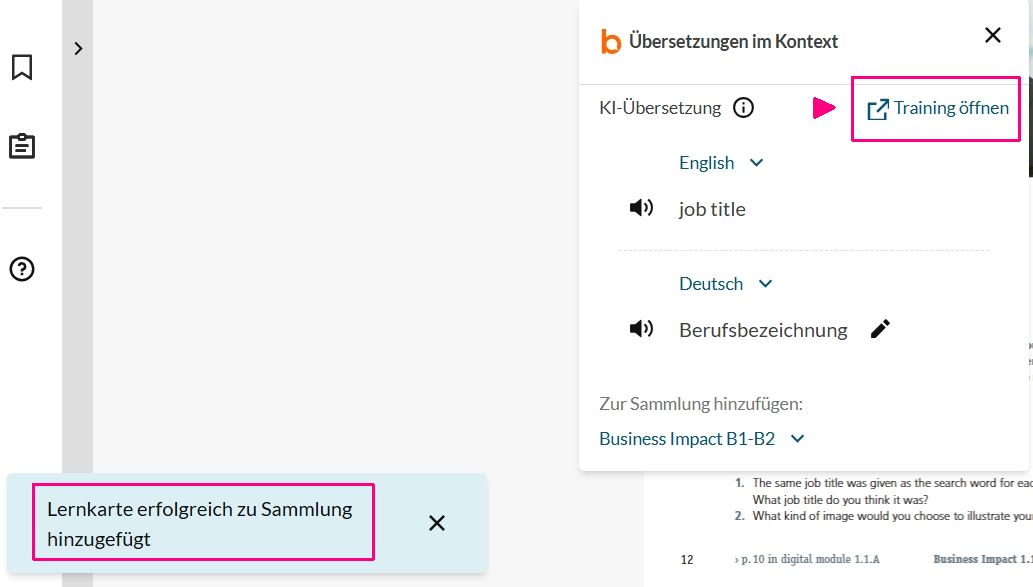Image resolution: width=1033 pixels, height=587 pixels.
Task: Play audio for "Berufsbezeichnung"
Action: [640, 329]
